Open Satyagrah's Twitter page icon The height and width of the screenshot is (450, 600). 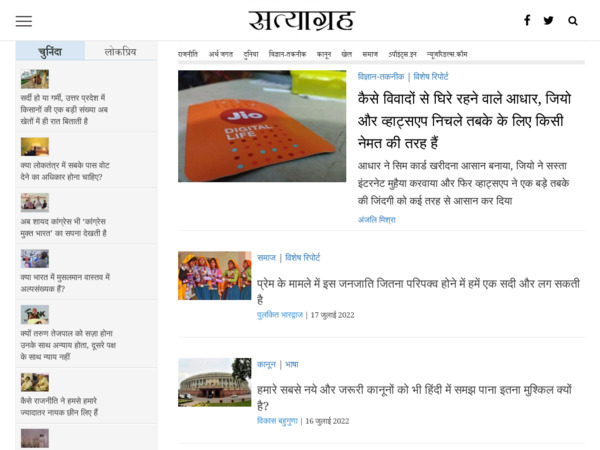(548, 20)
